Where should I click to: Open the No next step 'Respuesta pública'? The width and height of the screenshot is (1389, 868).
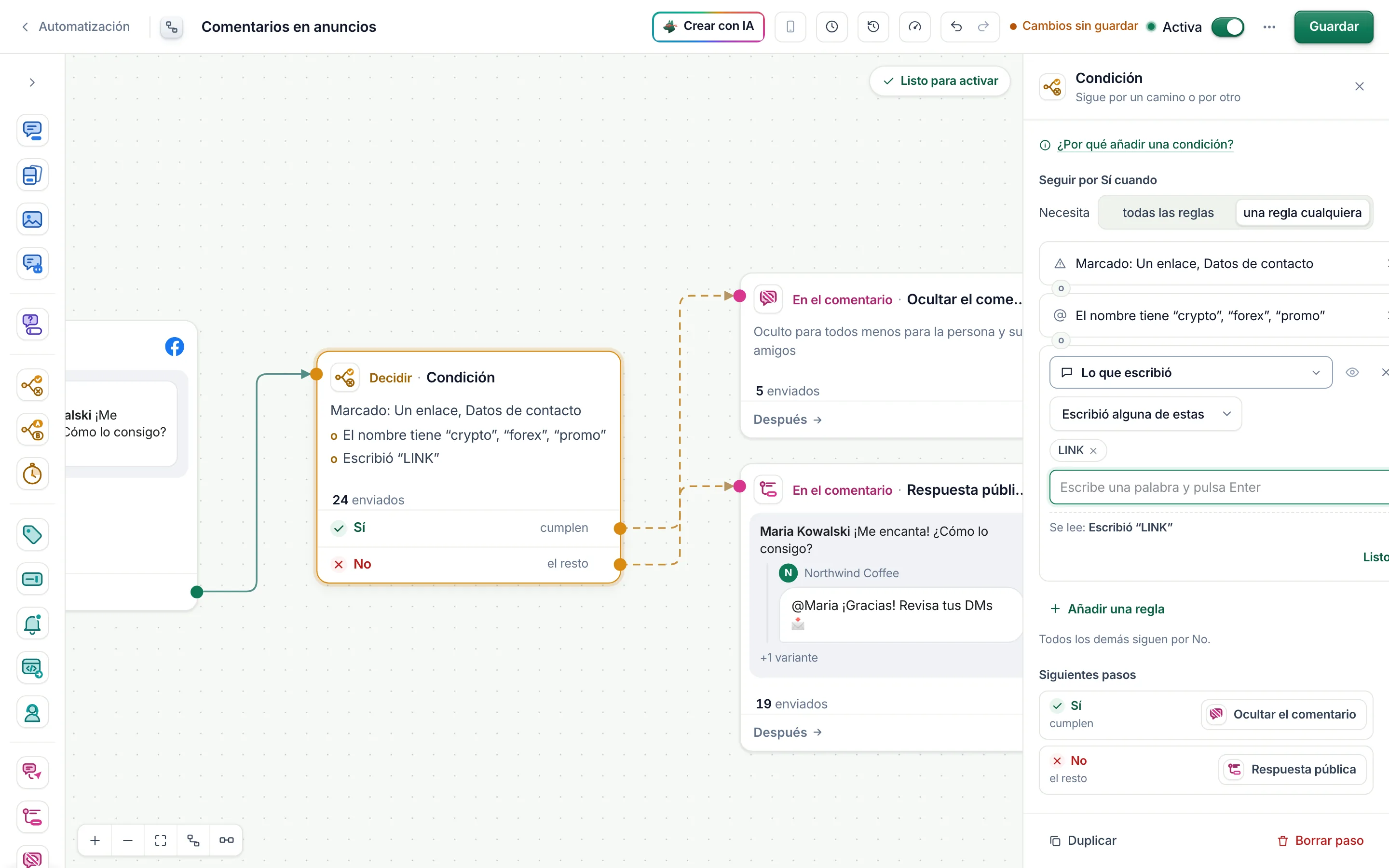point(1292,770)
